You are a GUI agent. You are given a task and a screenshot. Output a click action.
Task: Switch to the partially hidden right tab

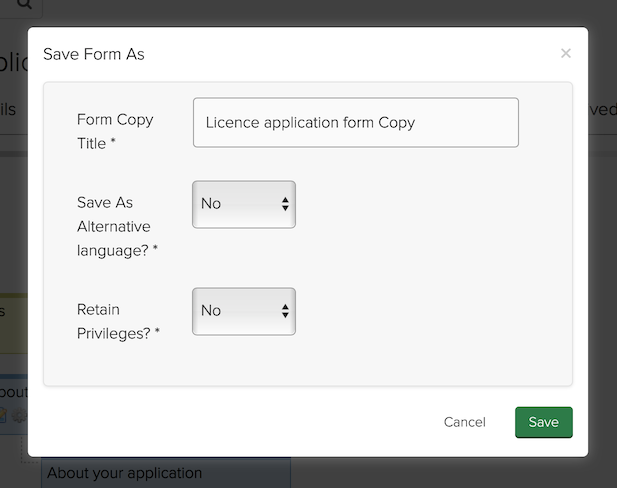pos(602,110)
